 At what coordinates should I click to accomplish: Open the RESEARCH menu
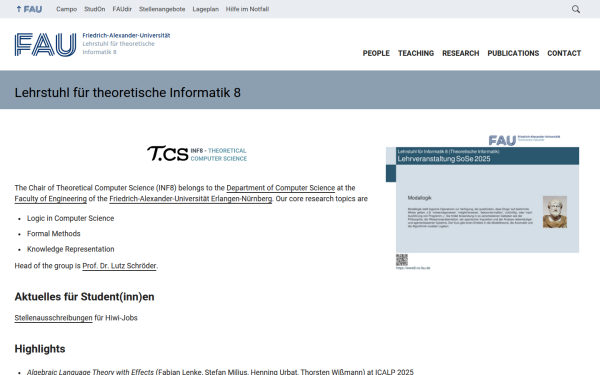point(461,53)
